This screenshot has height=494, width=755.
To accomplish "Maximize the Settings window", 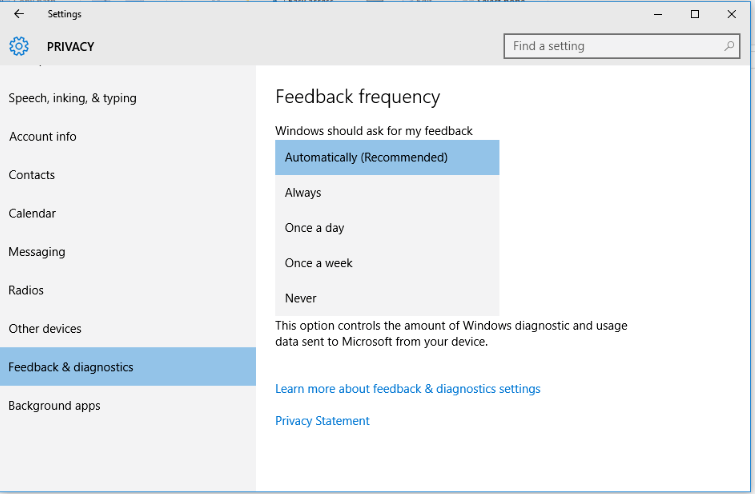I will pos(695,14).
